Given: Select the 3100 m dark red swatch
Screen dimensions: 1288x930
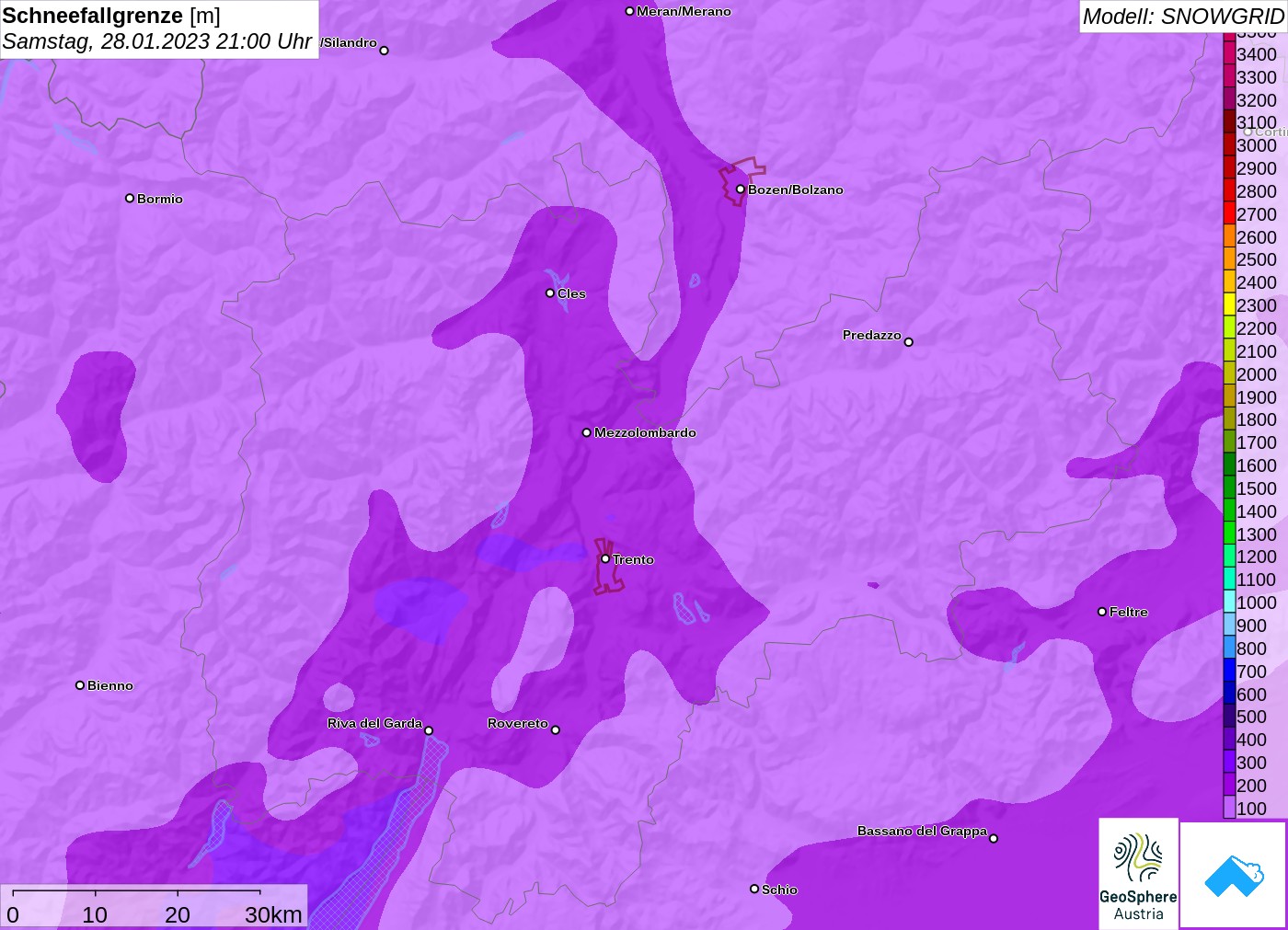Looking at the screenshot, I should point(1229,122).
